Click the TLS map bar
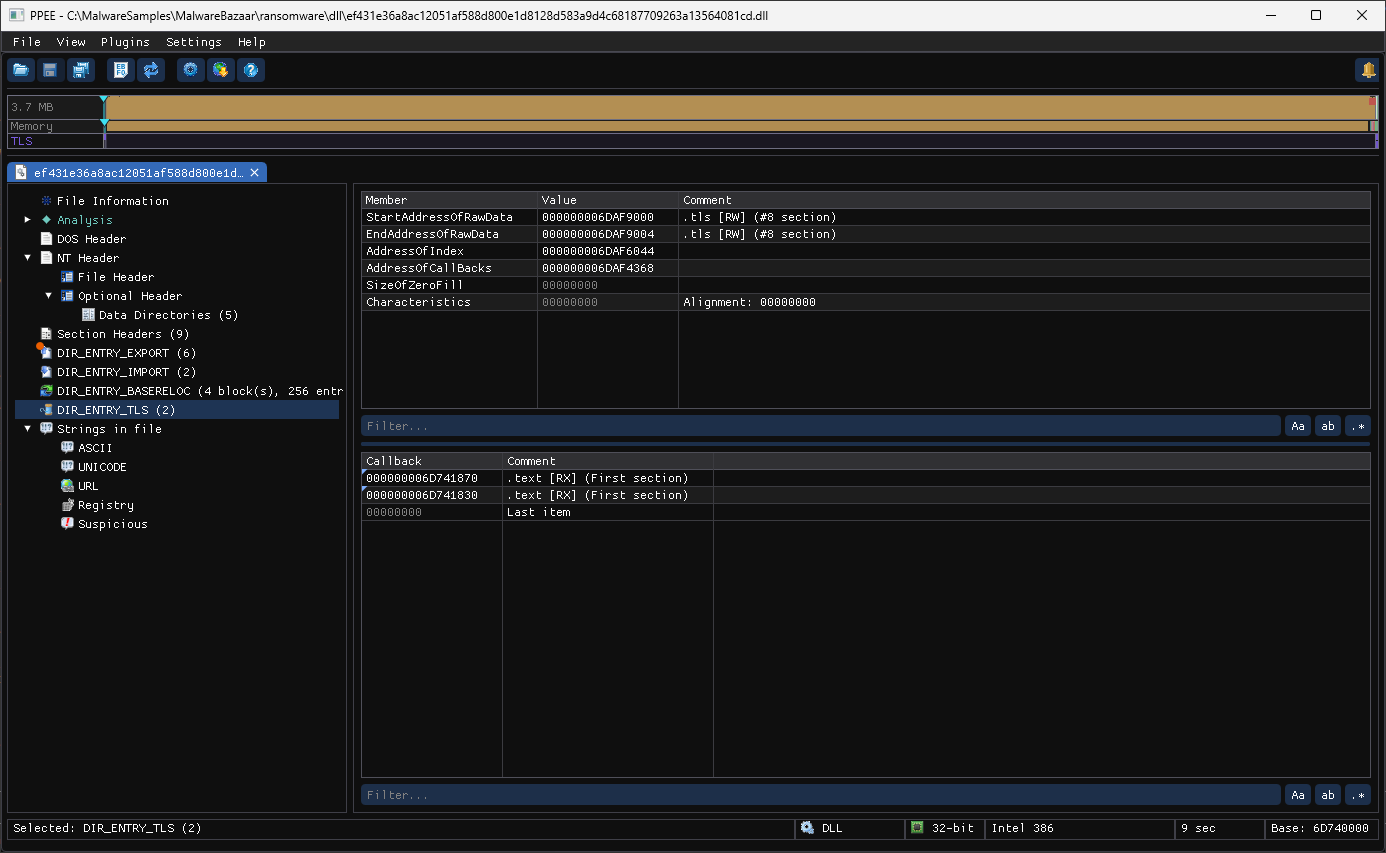 click(x=741, y=141)
